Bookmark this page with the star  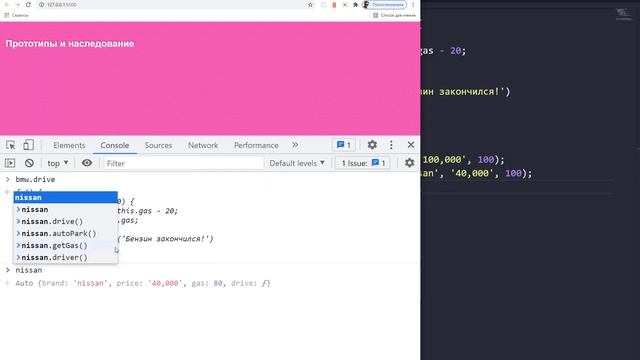310,5
